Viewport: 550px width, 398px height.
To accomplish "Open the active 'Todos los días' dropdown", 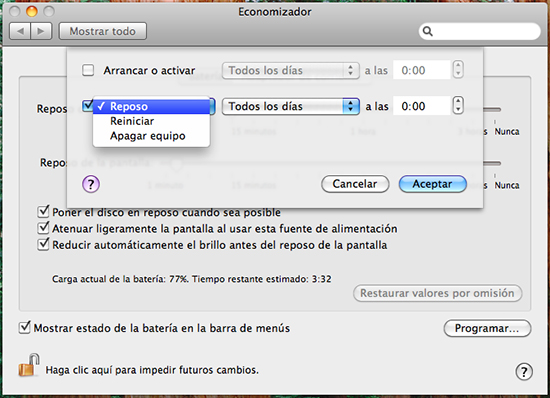I will (x=290, y=106).
